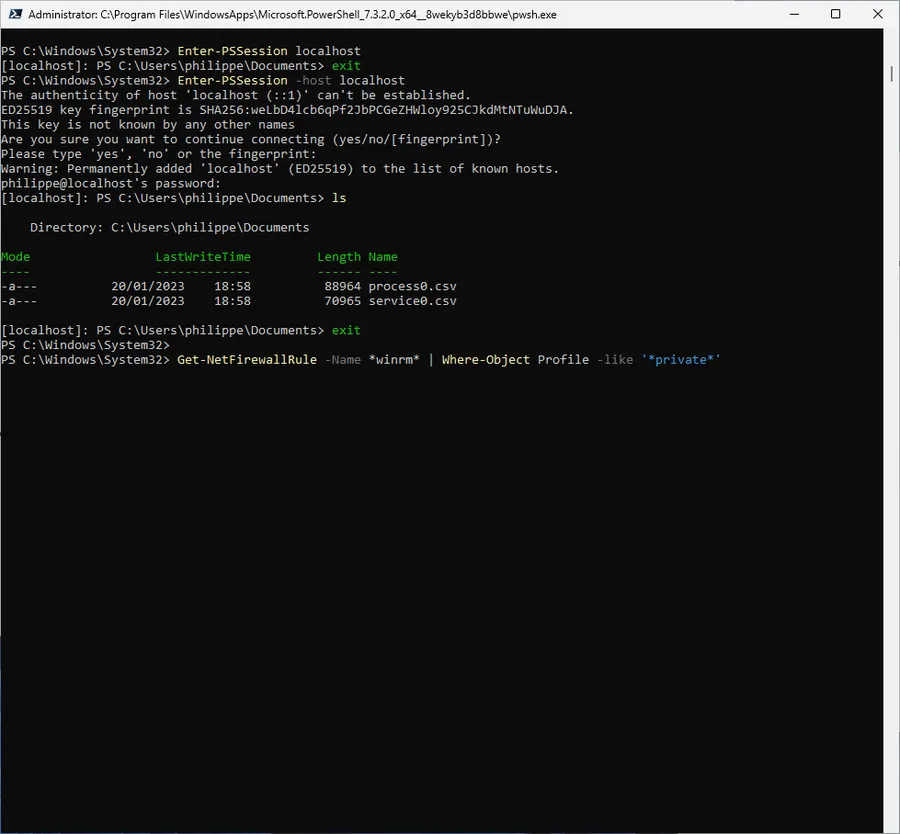Click the '*winrm*' argument text

(394, 360)
